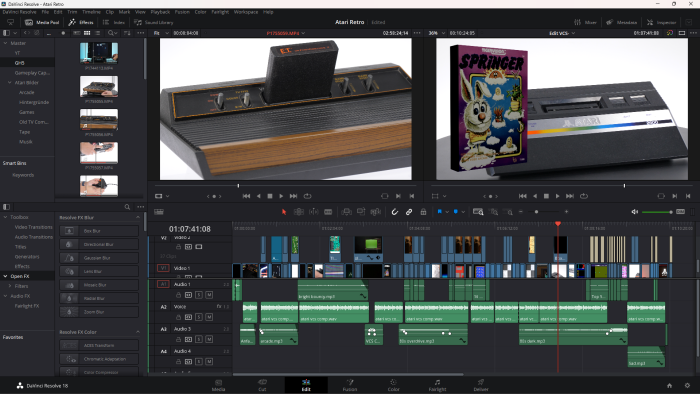Open Timeline View Options icon

tap(159, 212)
